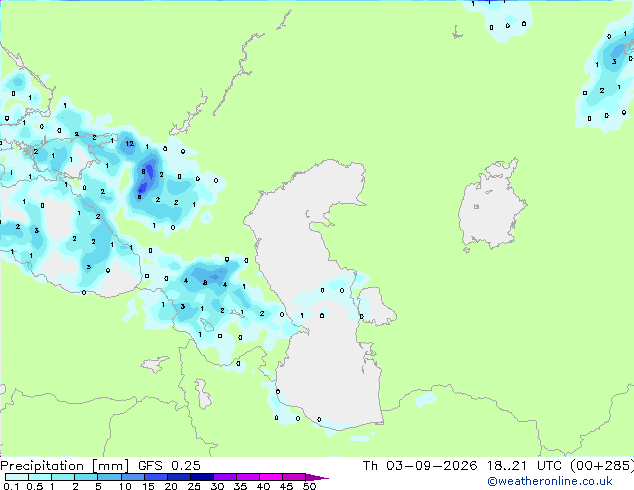Click the 25–30 mm dark navy legend box
The height and width of the screenshot is (490, 634).
tap(202, 477)
